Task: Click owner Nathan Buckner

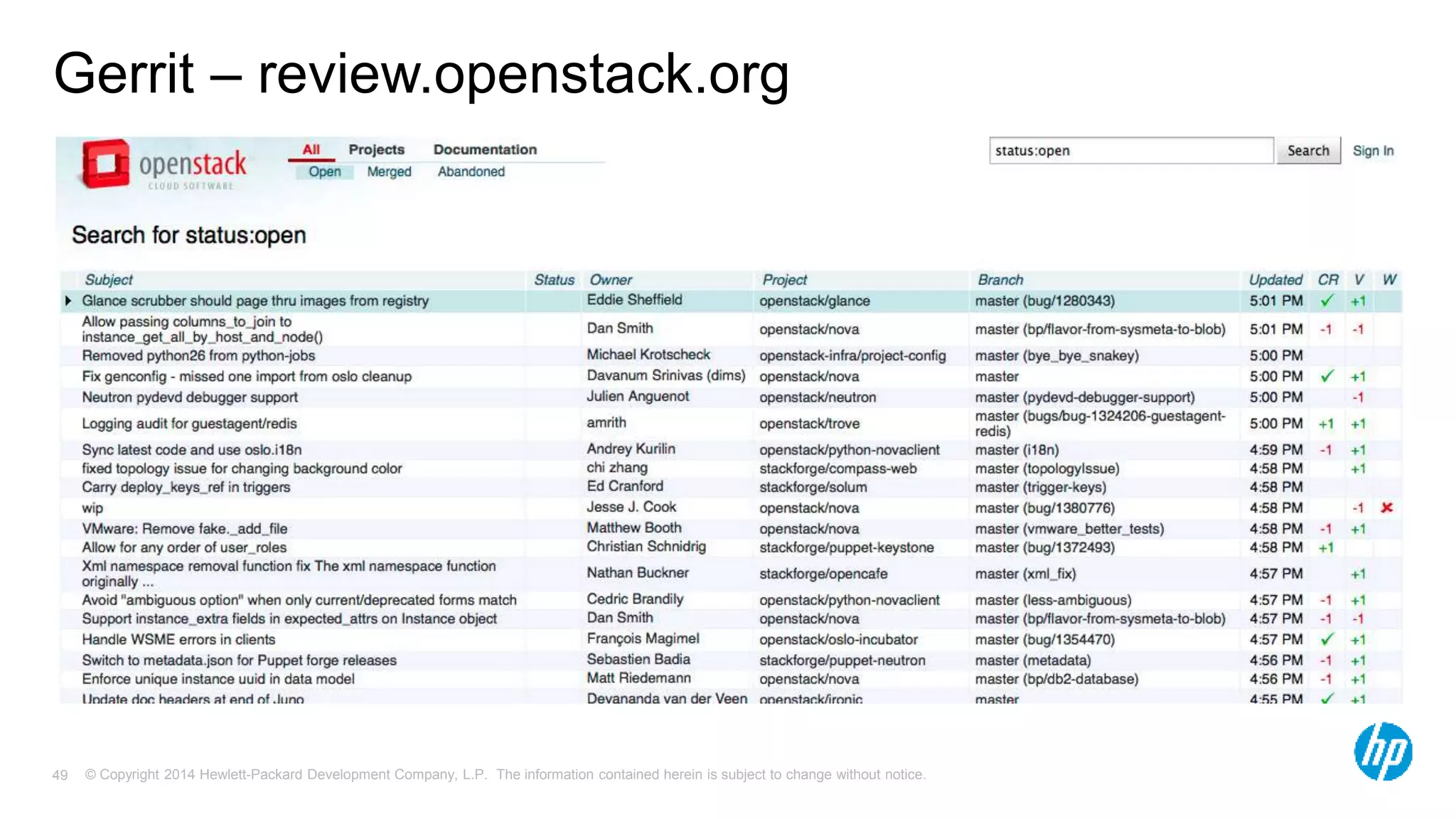Action: [x=638, y=572]
